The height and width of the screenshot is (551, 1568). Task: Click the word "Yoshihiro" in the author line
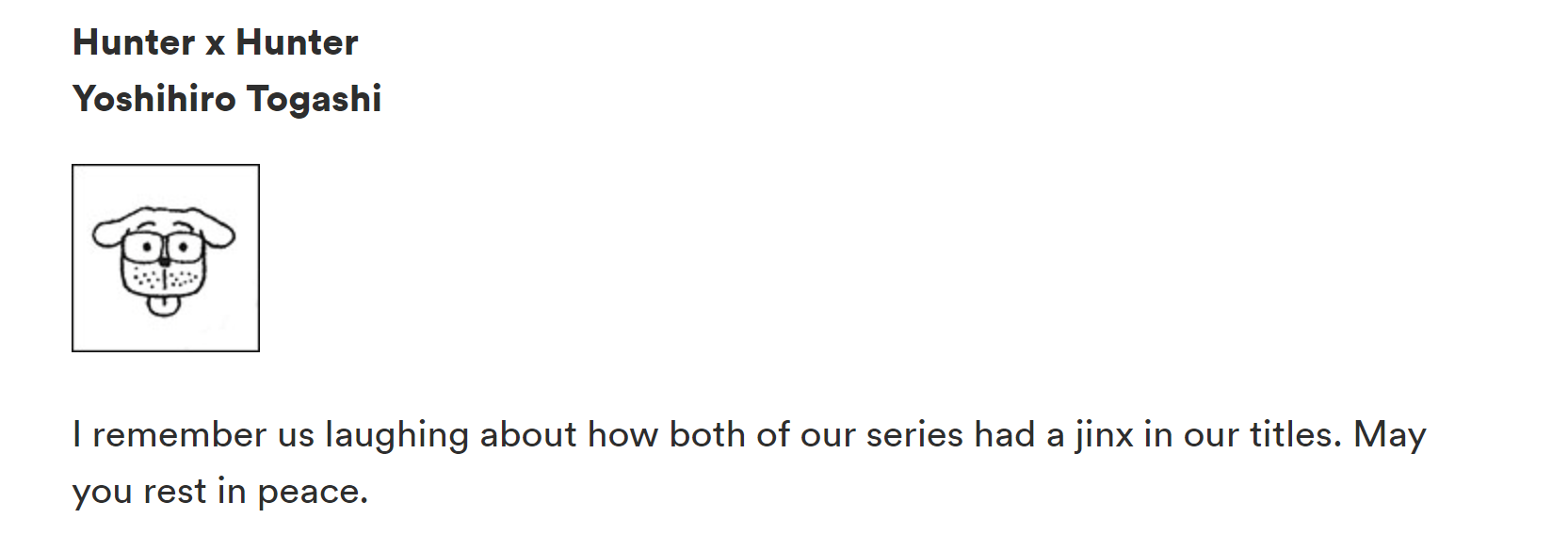point(154,99)
